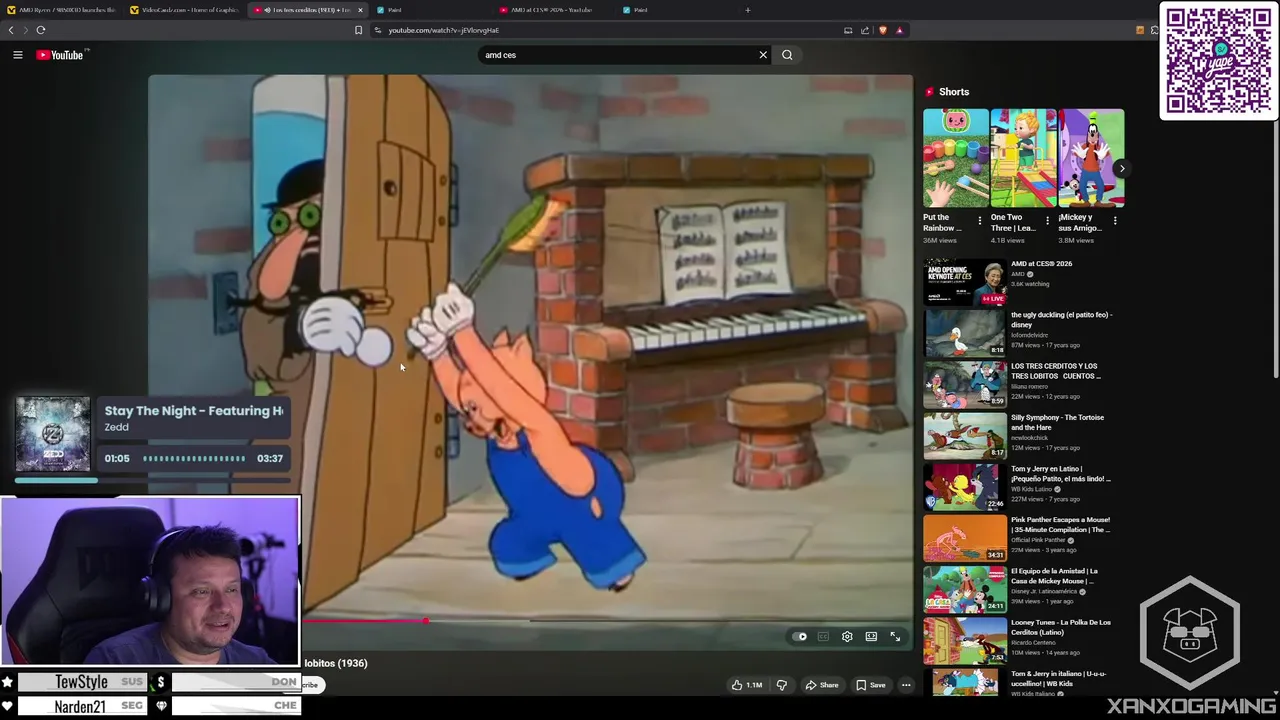This screenshot has width=1280, height=720.
Task: Switch to the last Paint tab
Action: click(676, 10)
